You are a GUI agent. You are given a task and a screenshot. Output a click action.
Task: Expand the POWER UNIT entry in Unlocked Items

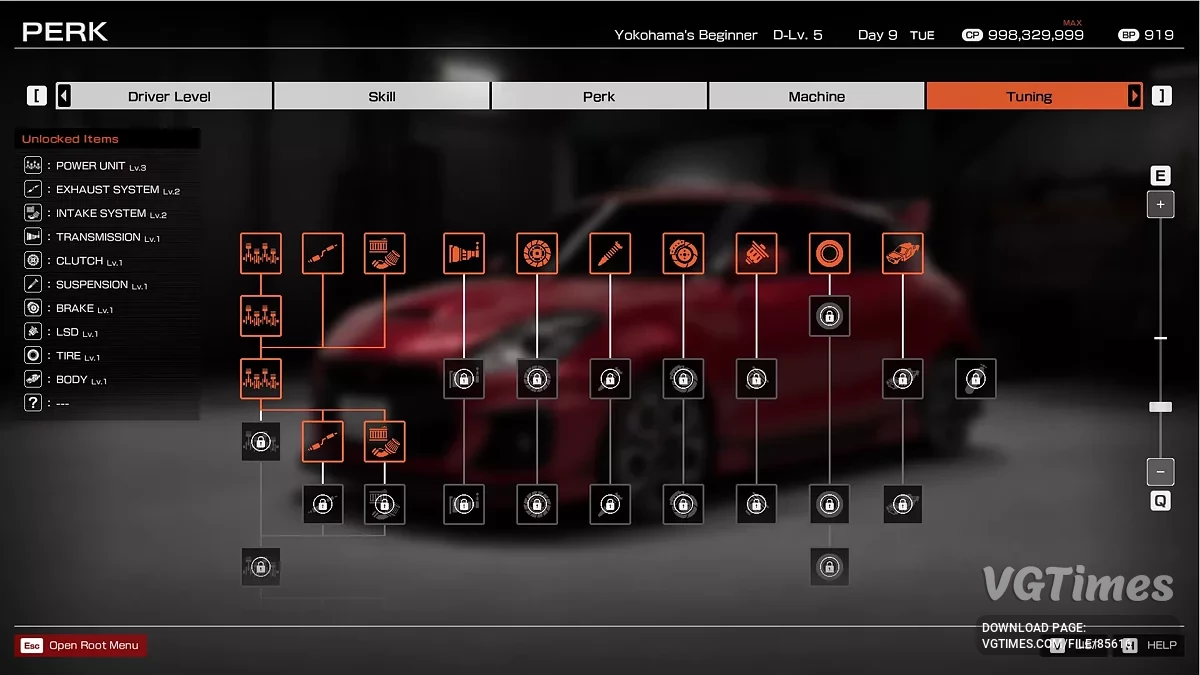point(90,165)
